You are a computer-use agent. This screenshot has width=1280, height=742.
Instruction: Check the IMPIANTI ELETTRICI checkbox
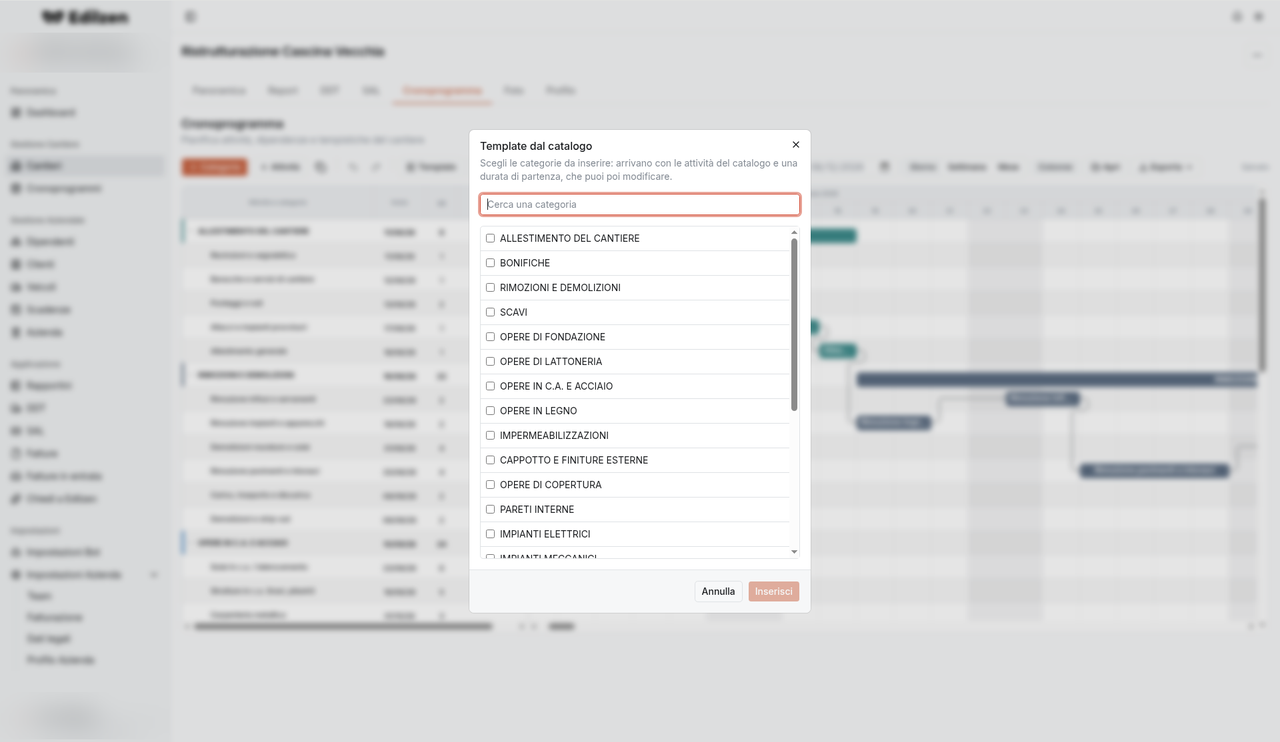pos(490,534)
